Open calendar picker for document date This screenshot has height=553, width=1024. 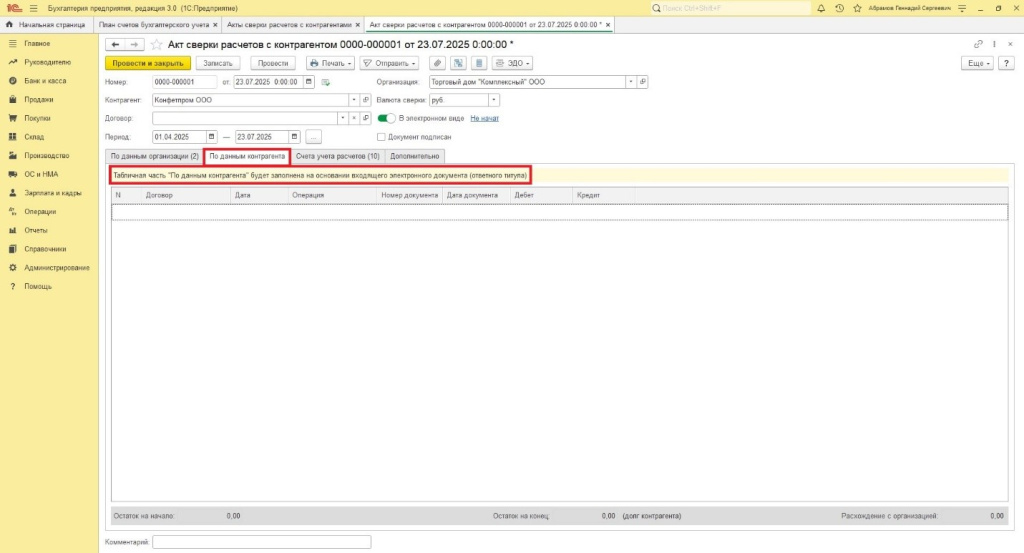310,82
